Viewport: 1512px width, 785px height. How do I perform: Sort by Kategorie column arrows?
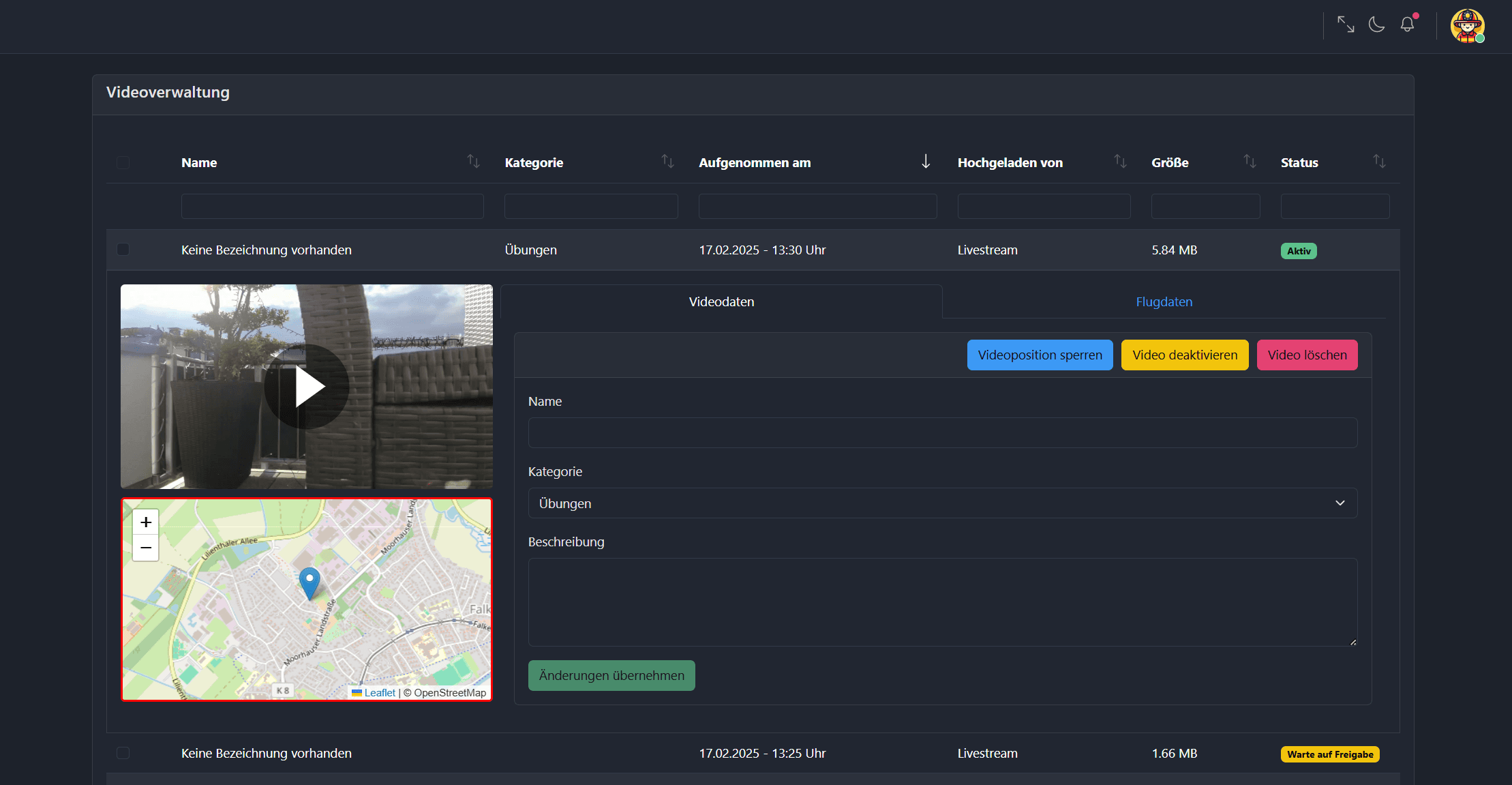tap(667, 162)
